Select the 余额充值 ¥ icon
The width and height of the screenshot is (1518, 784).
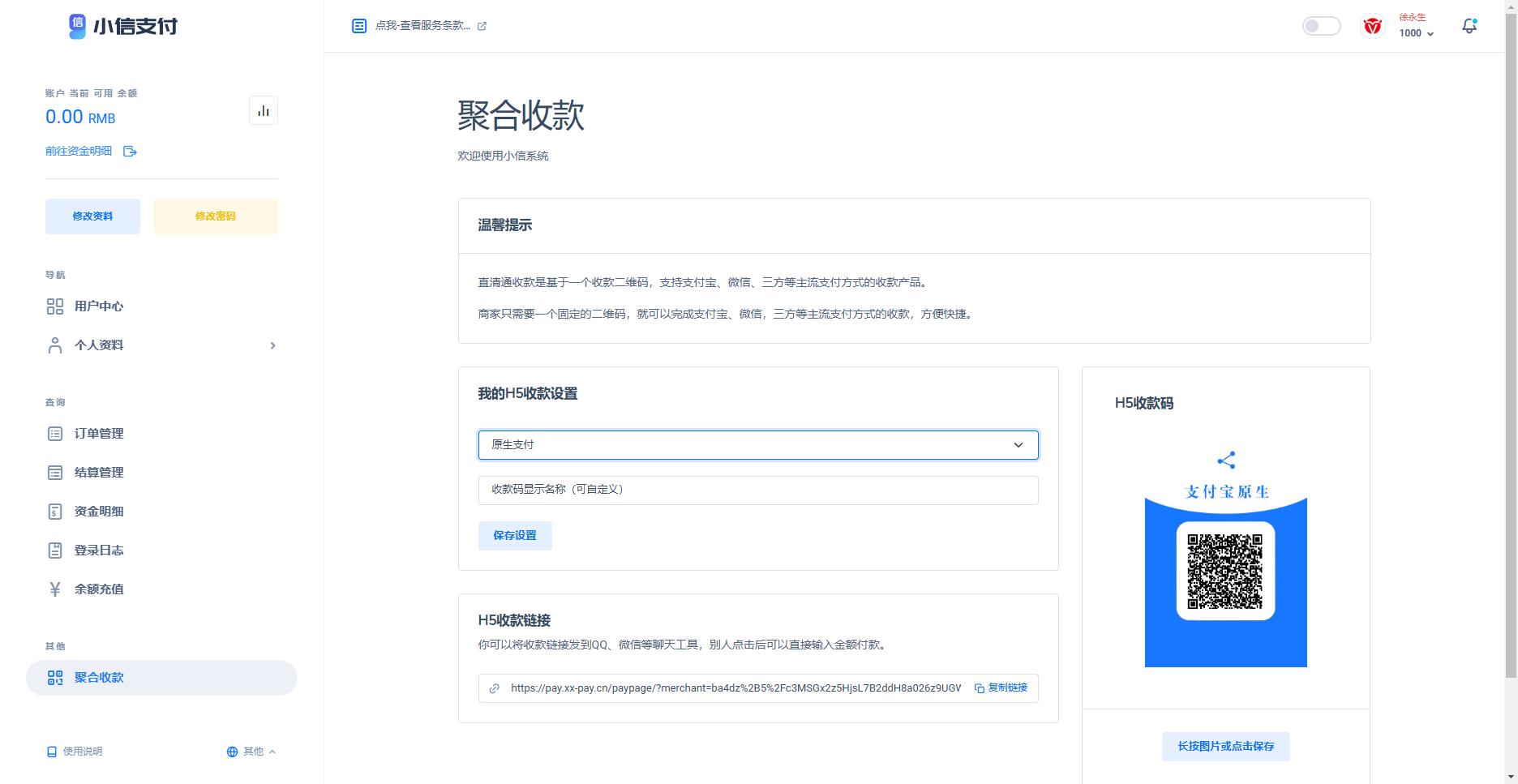click(55, 589)
